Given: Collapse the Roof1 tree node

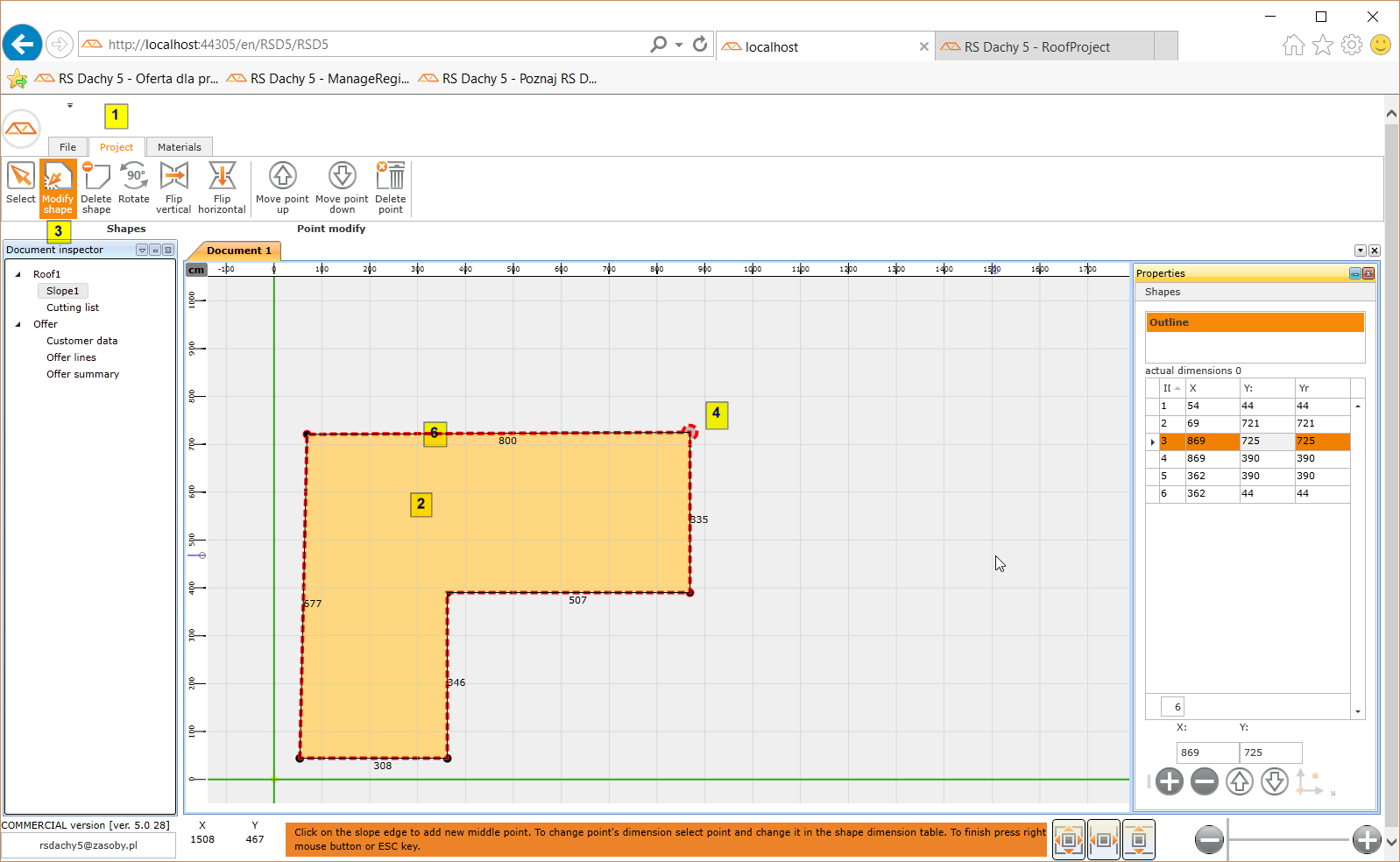Looking at the screenshot, I should tap(18, 274).
